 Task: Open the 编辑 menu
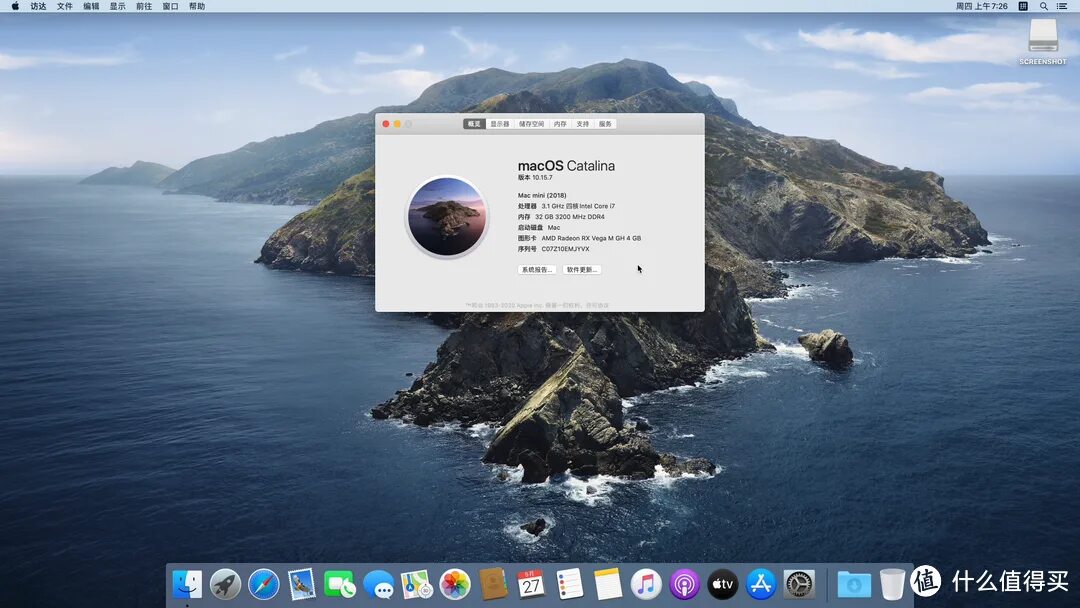(x=91, y=6)
